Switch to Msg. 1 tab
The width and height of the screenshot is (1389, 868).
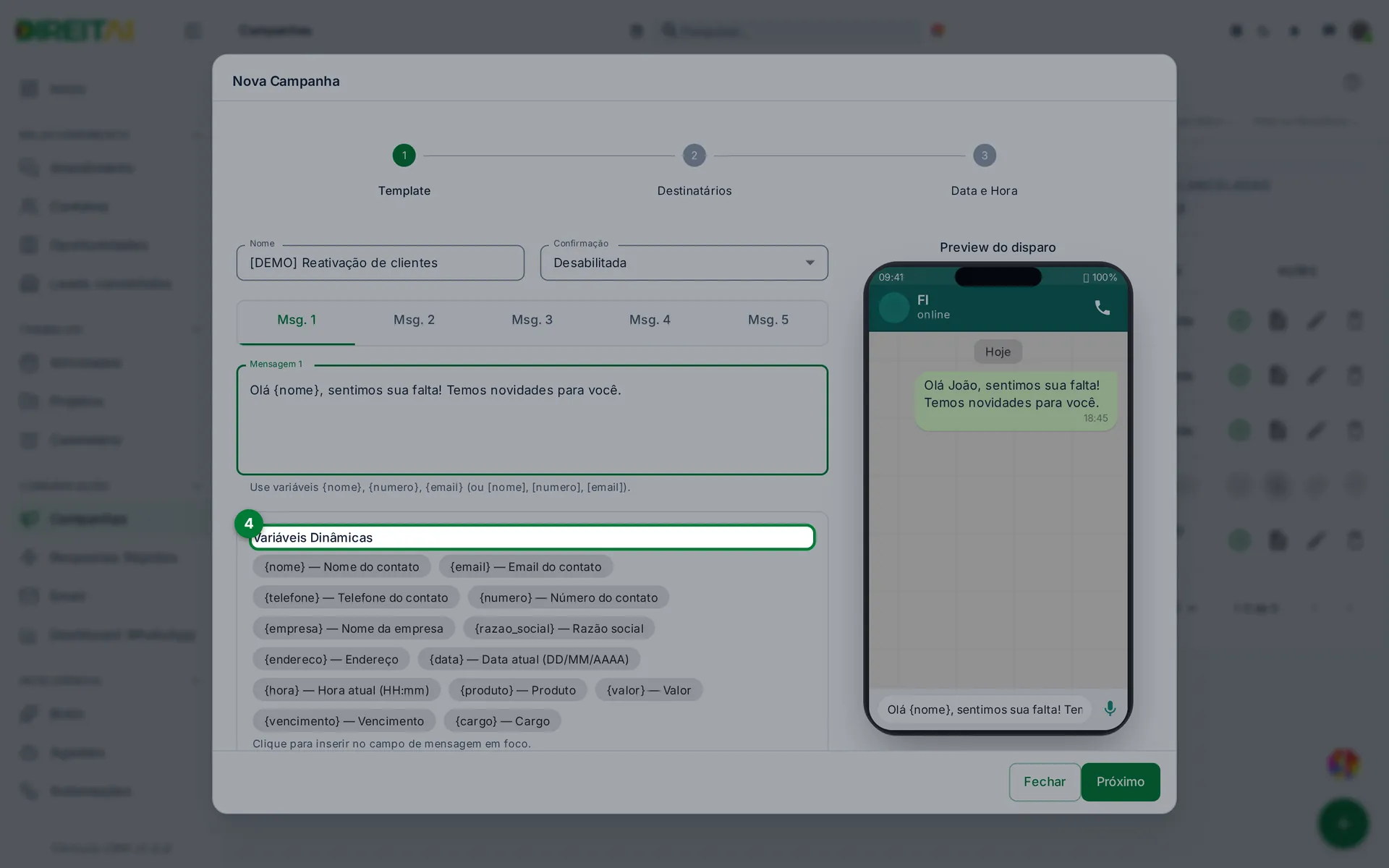pyautogui.click(x=297, y=320)
